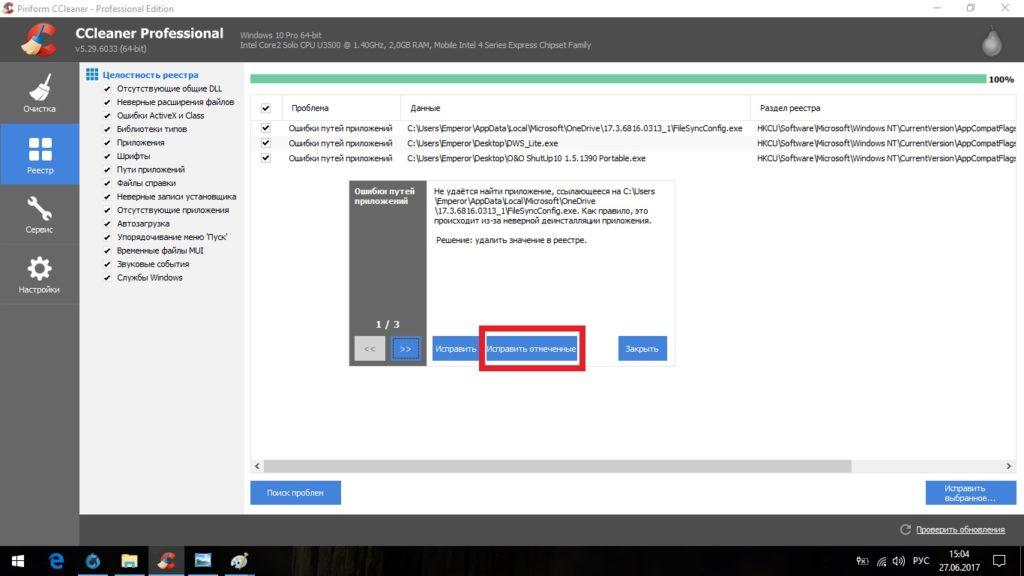
Task: Click the green 100% progress bar
Action: point(618,79)
